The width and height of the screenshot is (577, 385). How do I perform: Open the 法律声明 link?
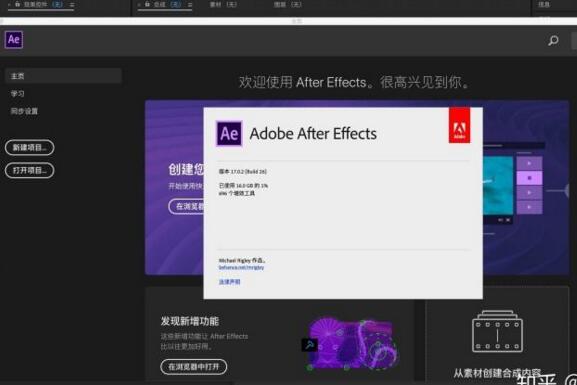tap(229, 282)
